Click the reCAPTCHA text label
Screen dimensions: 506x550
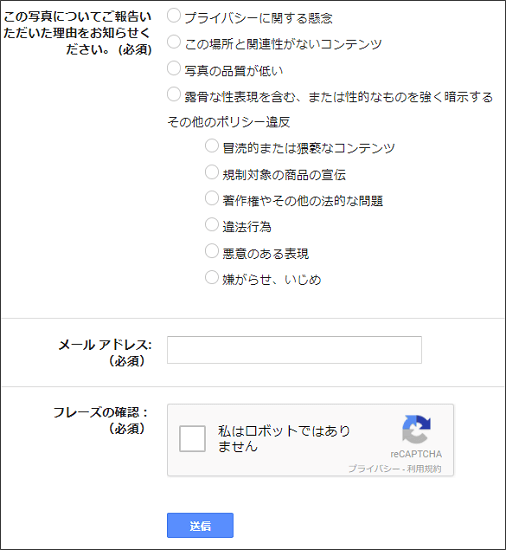(x=416, y=454)
